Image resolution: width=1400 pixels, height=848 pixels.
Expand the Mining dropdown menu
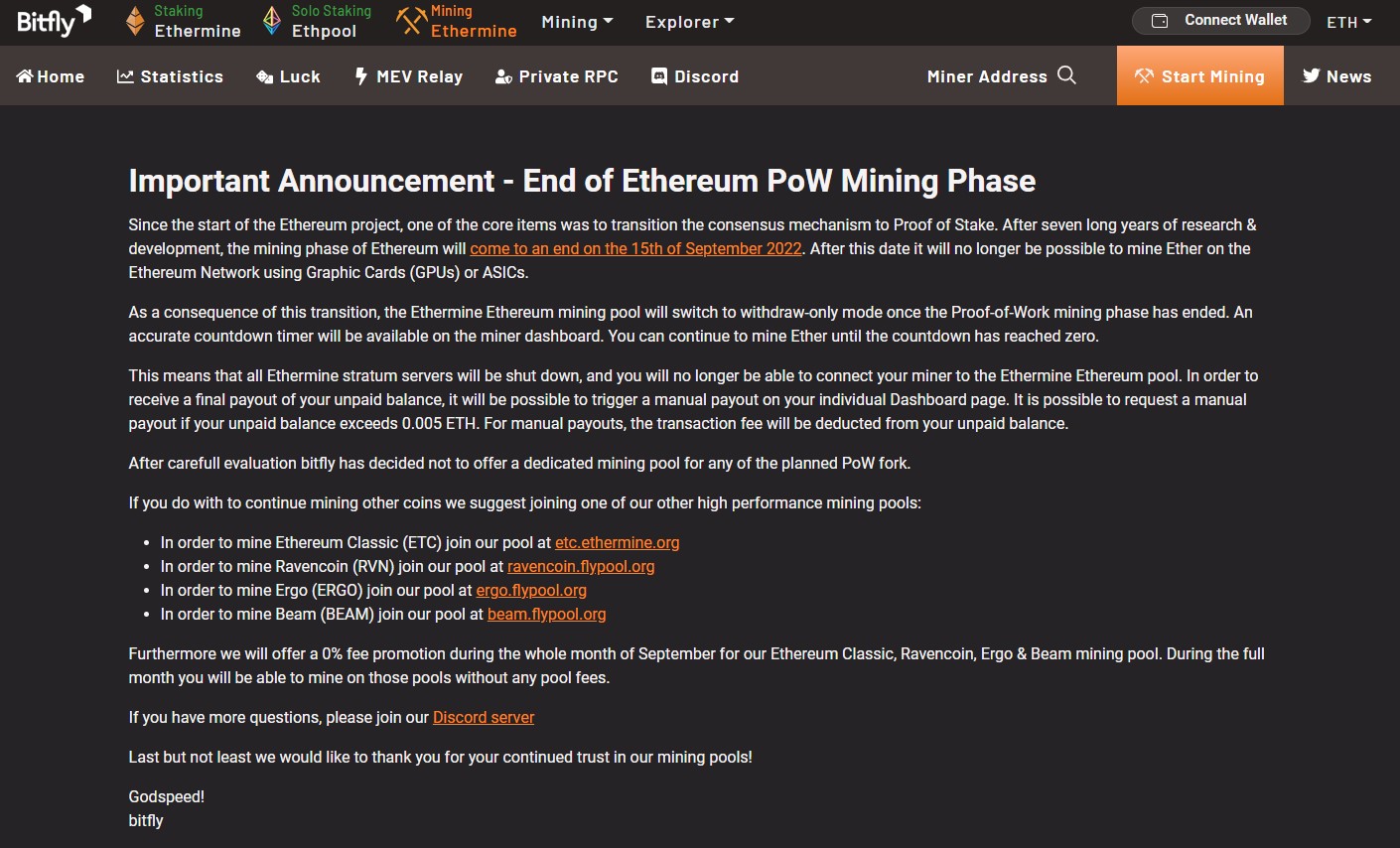[577, 22]
